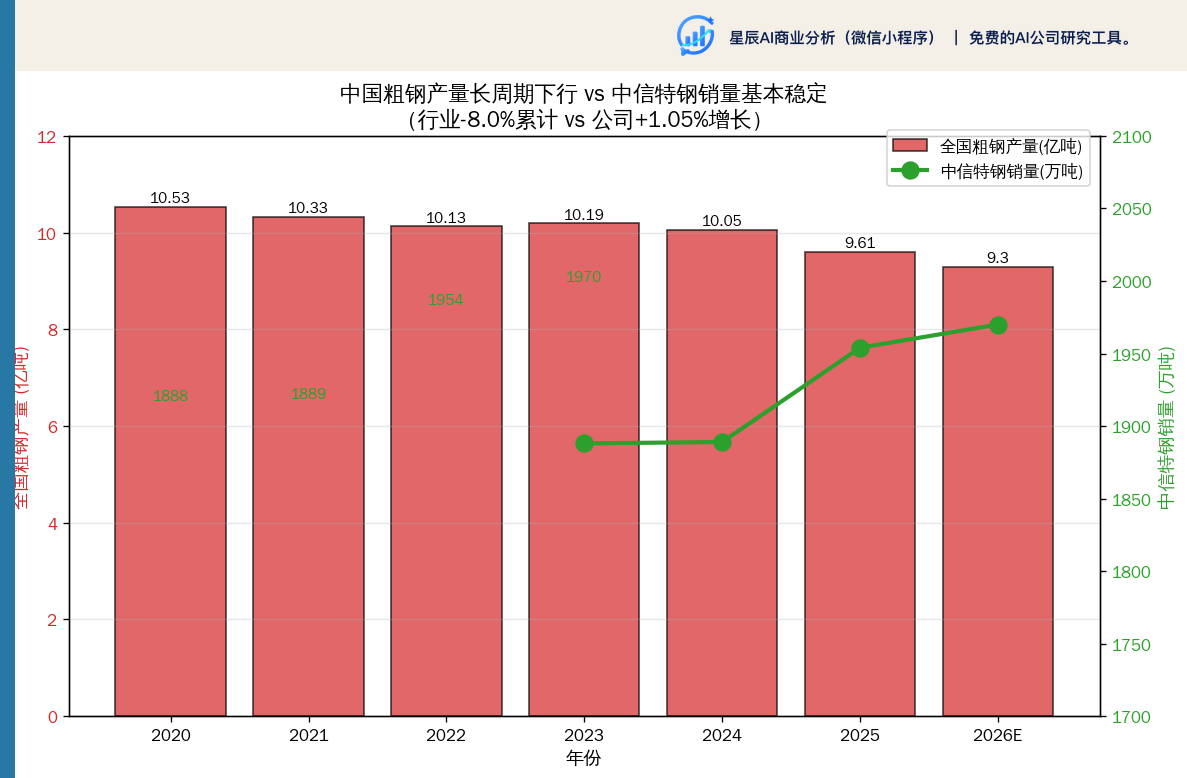1187x778 pixels.
Task: Click right axis tick 1800
Action: click(x=1131, y=573)
